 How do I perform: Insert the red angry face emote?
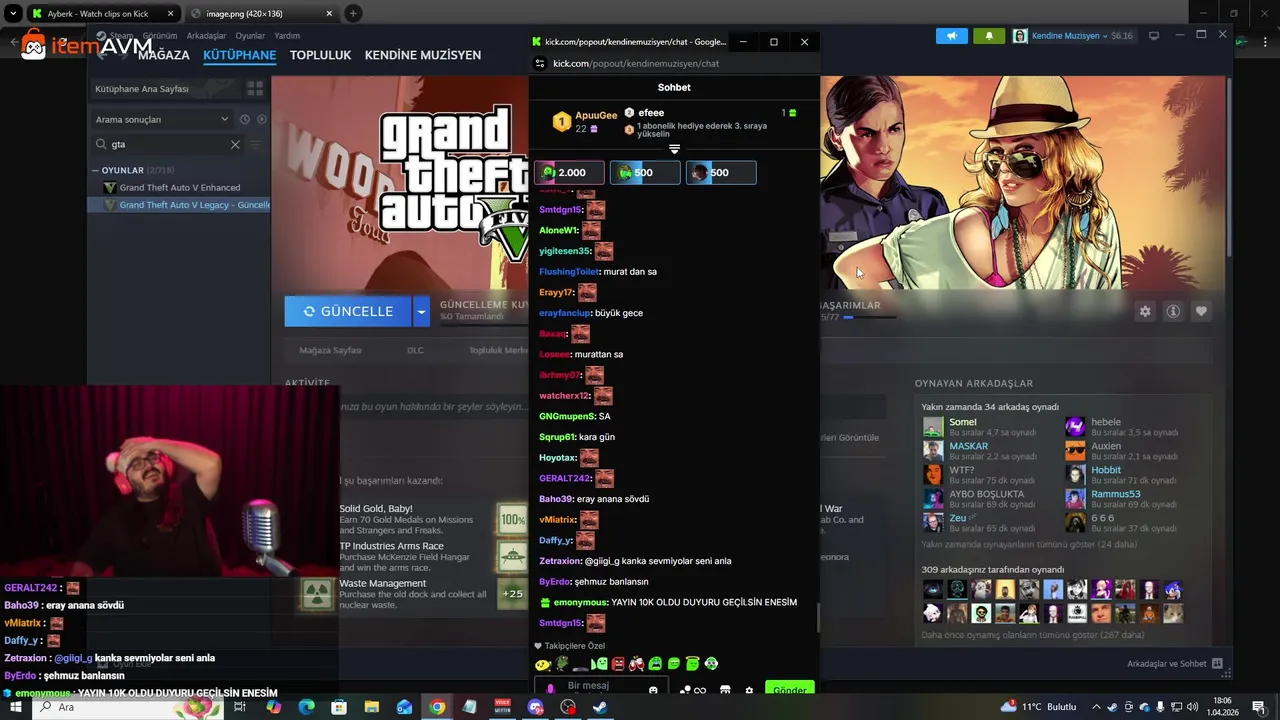[x=618, y=663]
